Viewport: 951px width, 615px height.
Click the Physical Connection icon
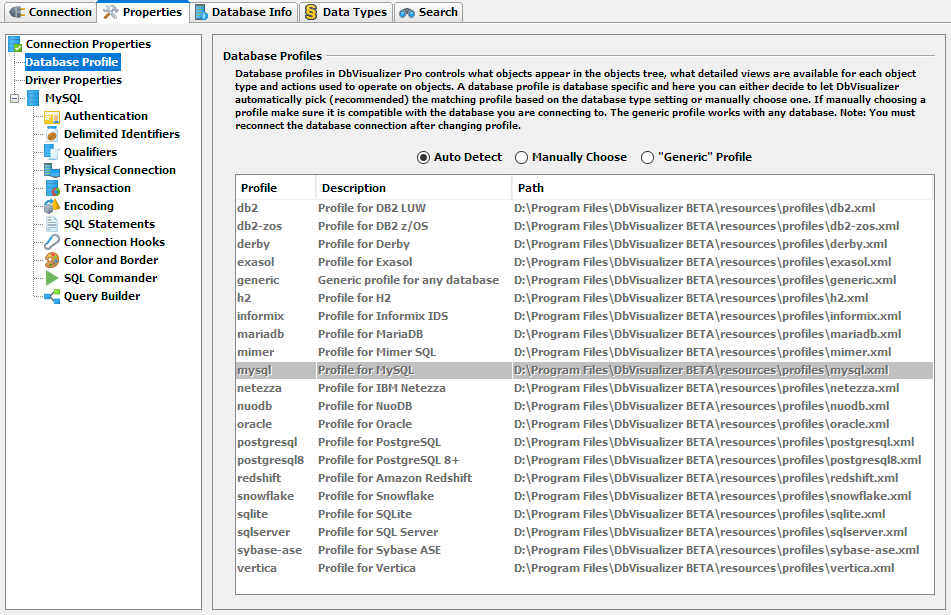pos(52,171)
